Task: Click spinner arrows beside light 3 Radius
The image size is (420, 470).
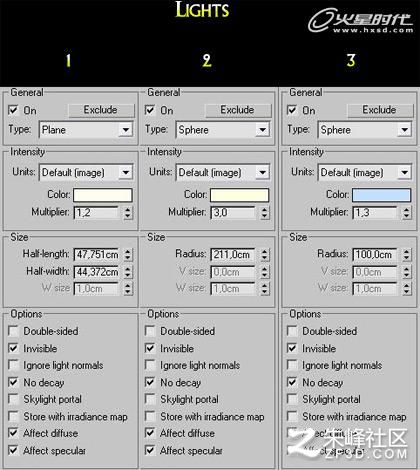Action: coord(407,255)
